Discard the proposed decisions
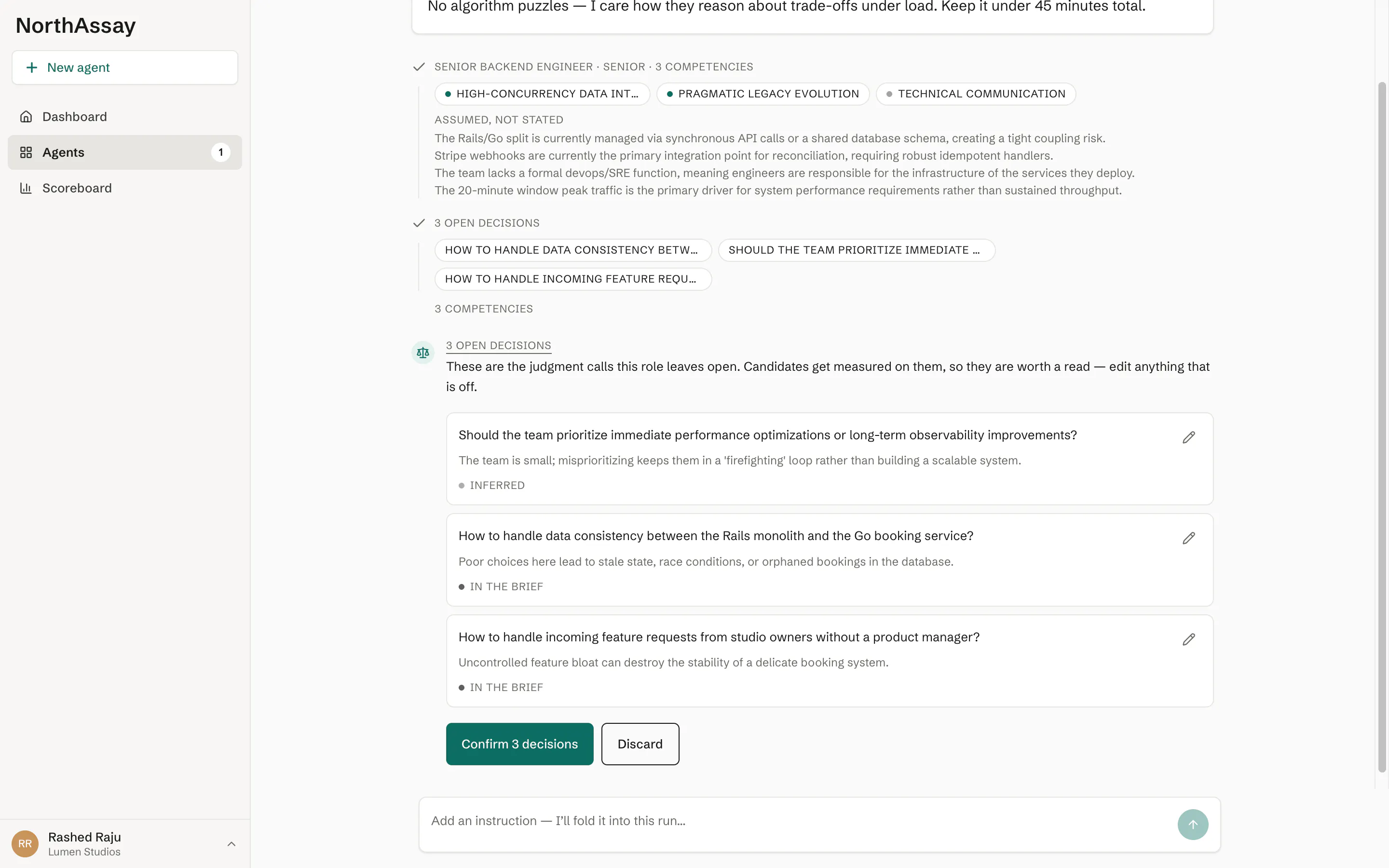 [x=640, y=744]
